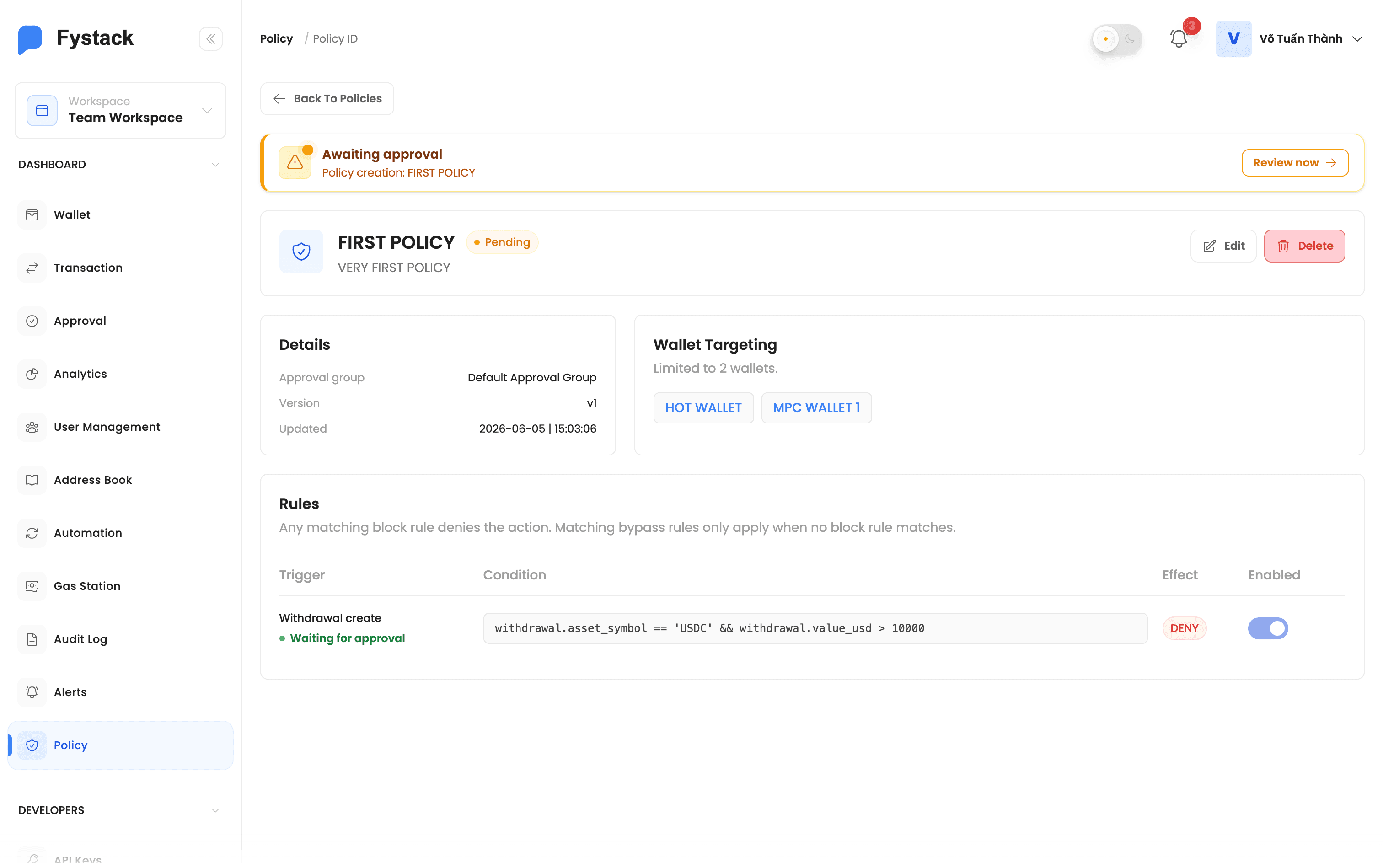
Task: Go to Audit Log menu item
Action: [121, 639]
